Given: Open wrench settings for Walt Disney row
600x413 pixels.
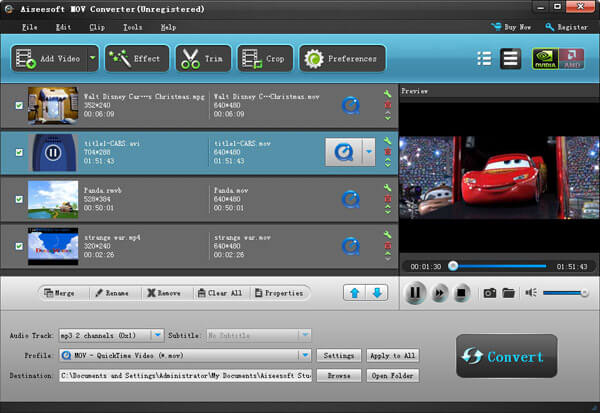Looking at the screenshot, I should [x=387, y=93].
